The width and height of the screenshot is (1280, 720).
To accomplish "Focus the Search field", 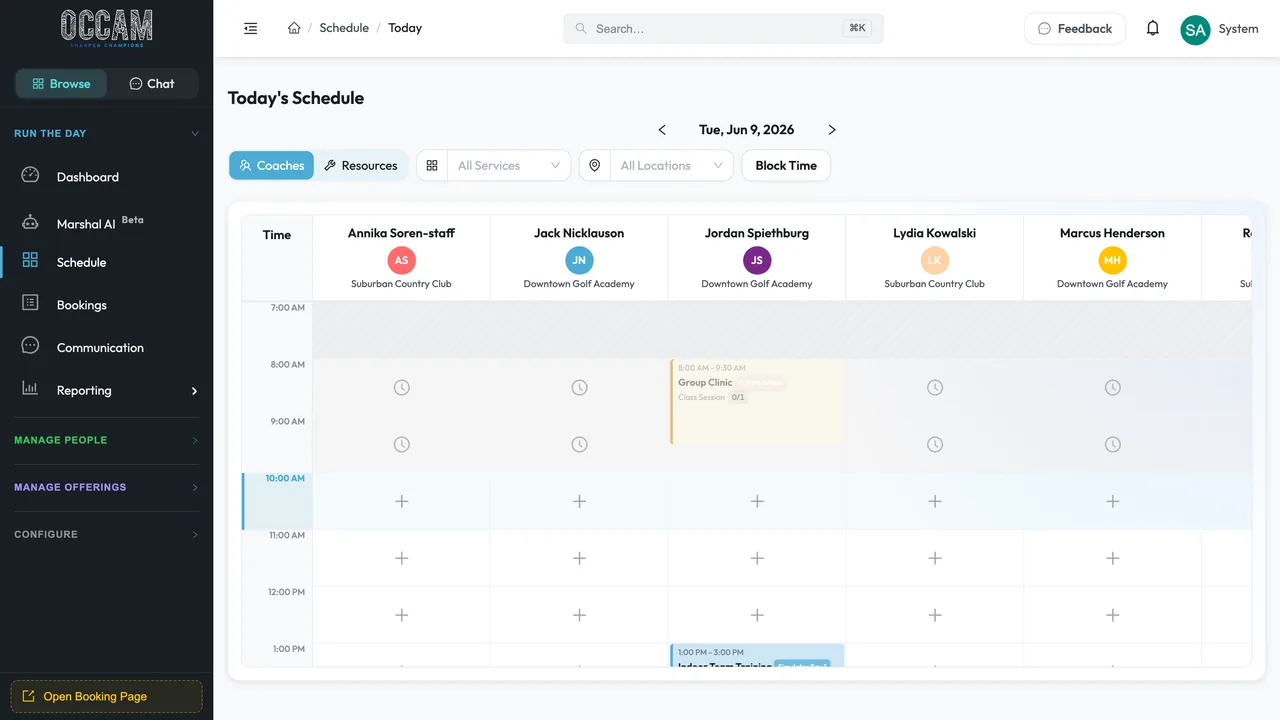I will pos(723,29).
